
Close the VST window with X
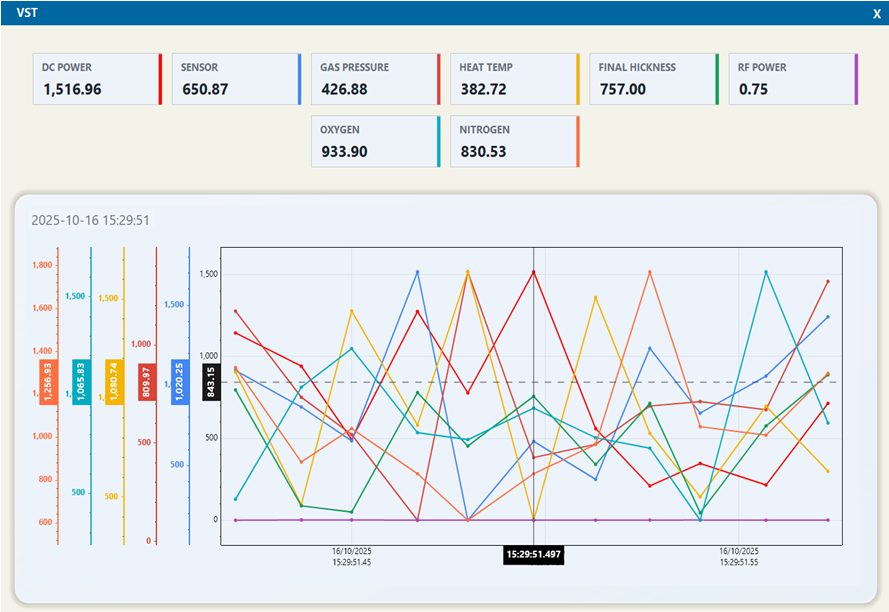pyautogui.click(x=877, y=14)
